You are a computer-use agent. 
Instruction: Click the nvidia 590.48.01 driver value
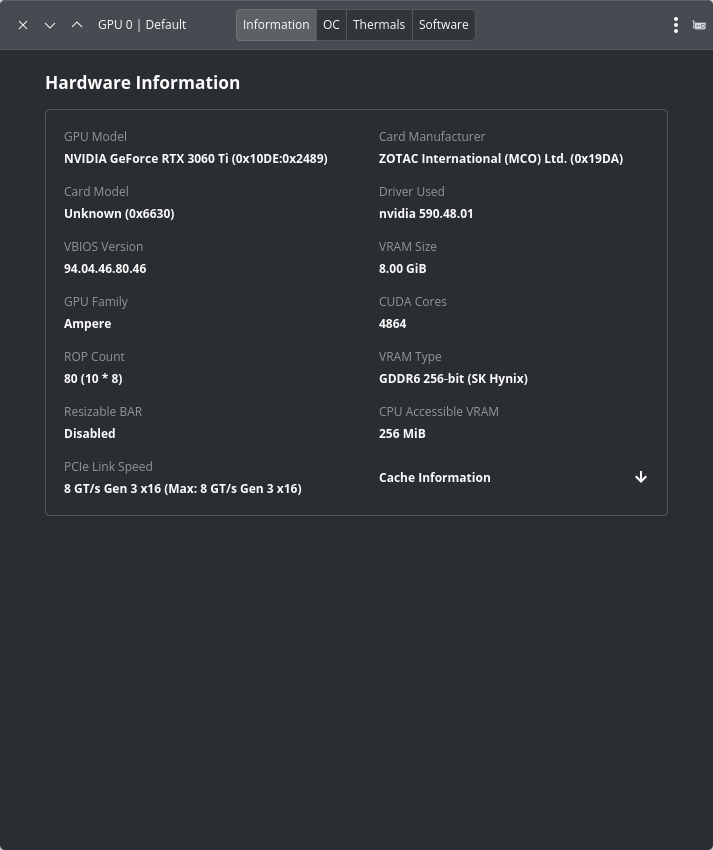426,213
